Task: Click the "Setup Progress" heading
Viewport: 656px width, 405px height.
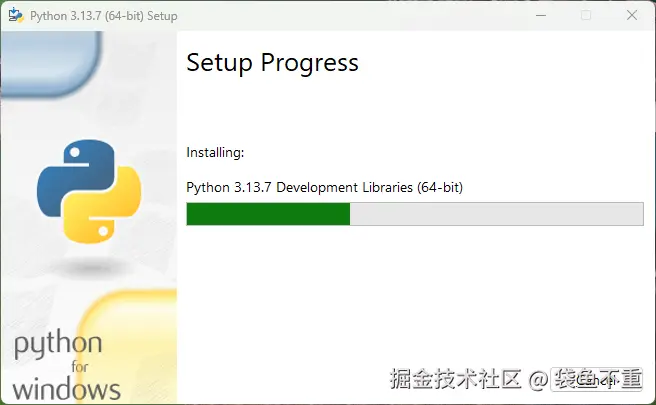Action: point(272,62)
